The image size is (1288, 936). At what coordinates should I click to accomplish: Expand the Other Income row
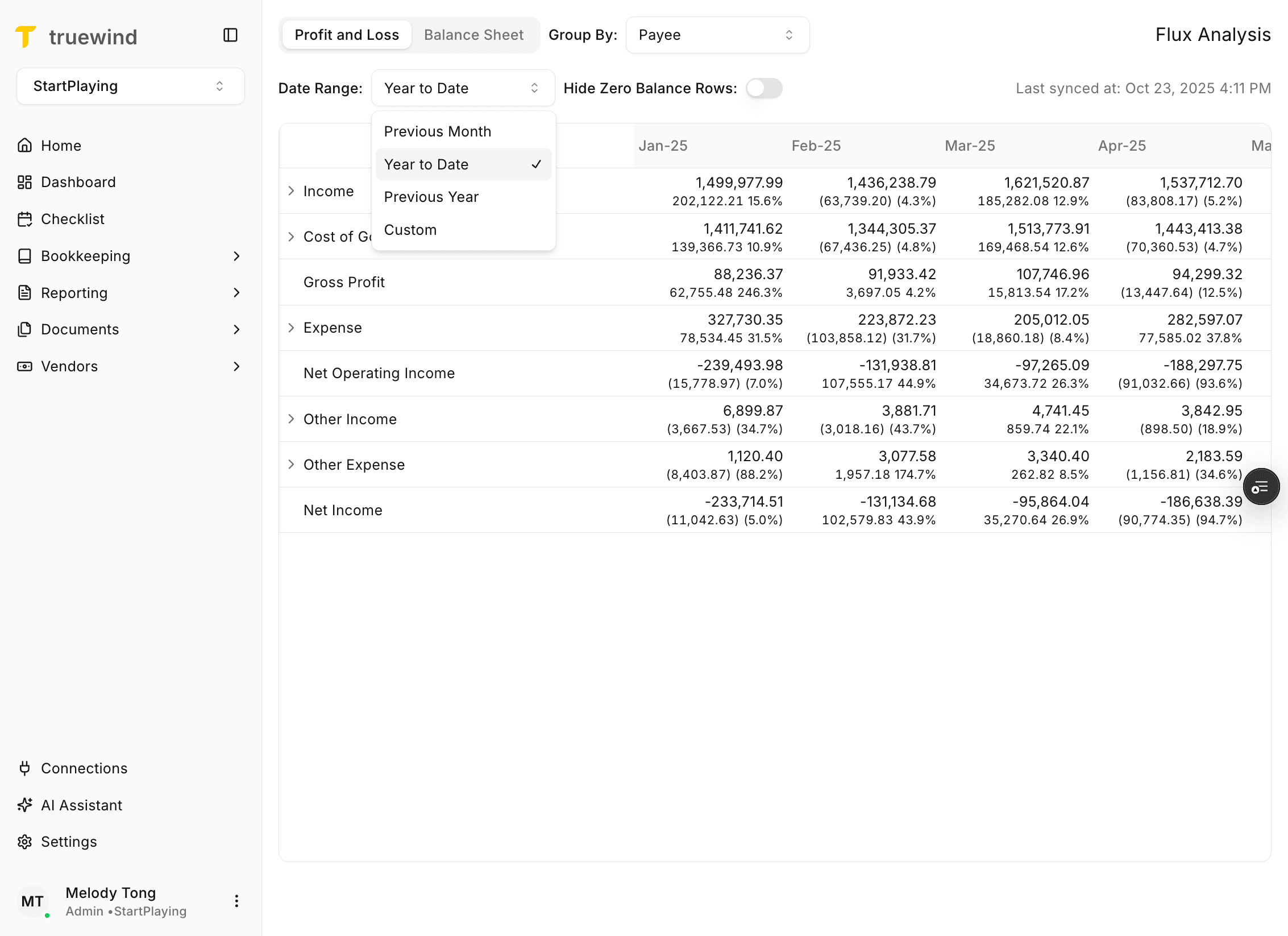pyautogui.click(x=292, y=419)
